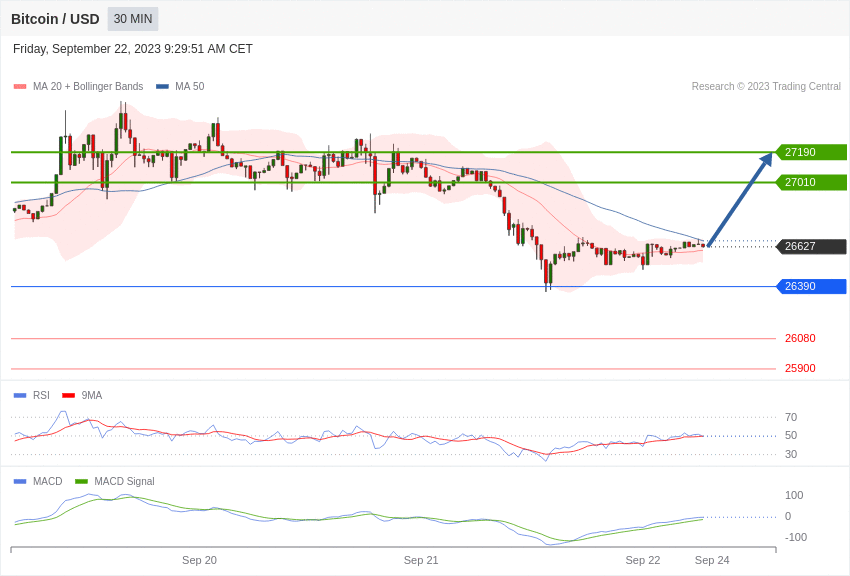Click the MACD Signal legend label
This screenshot has width=850, height=576.
tap(124, 481)
